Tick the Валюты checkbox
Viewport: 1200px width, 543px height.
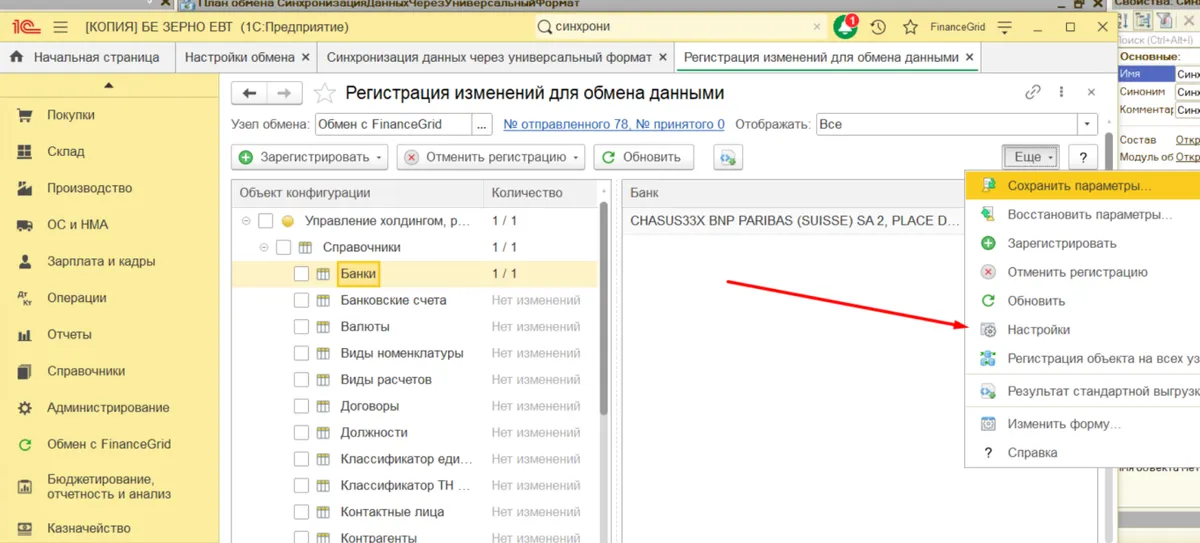click(301, 327)
